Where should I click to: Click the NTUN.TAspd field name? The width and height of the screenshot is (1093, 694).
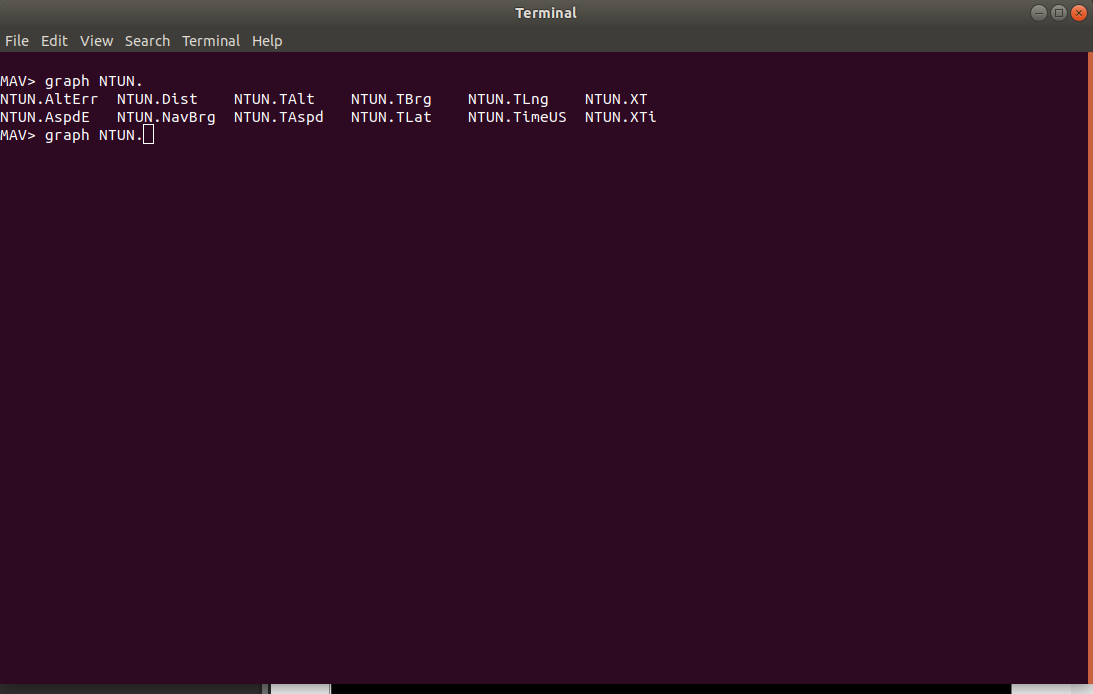(x=279, y=117)
